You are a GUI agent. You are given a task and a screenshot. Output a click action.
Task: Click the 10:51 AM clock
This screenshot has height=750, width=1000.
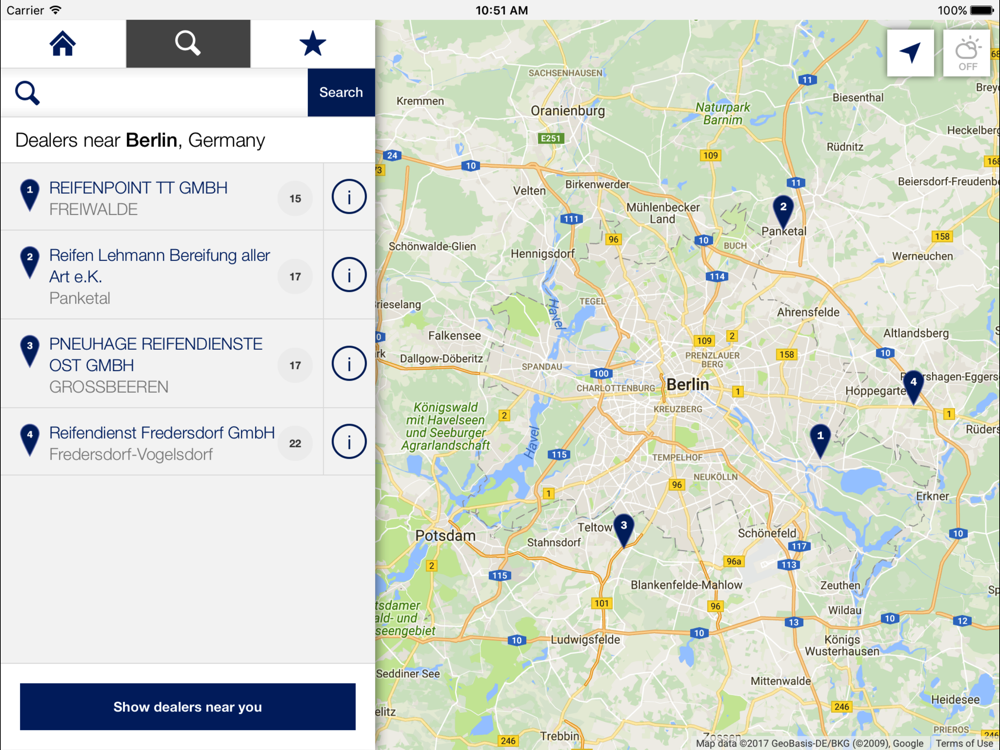pyautogui.click(x=501, y=10)
